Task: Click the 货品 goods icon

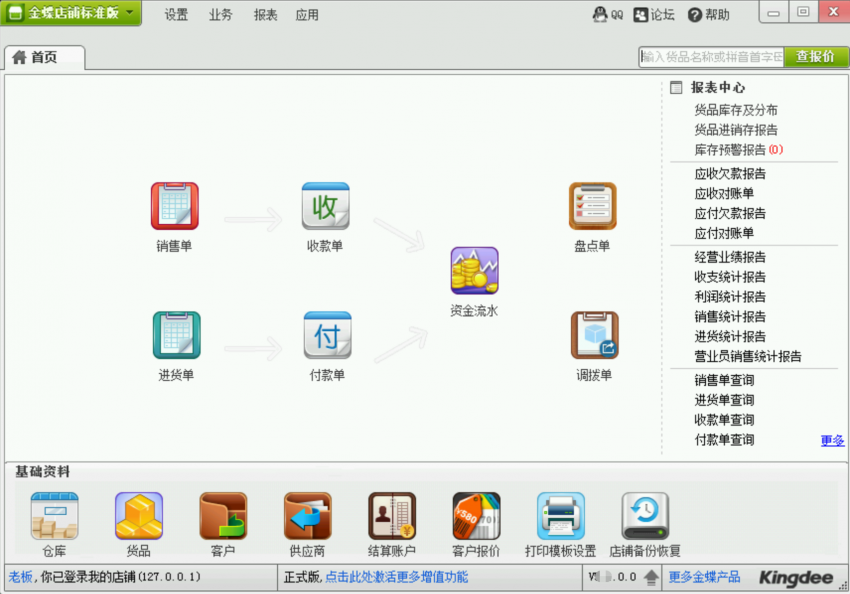Action: pos(138,516)
